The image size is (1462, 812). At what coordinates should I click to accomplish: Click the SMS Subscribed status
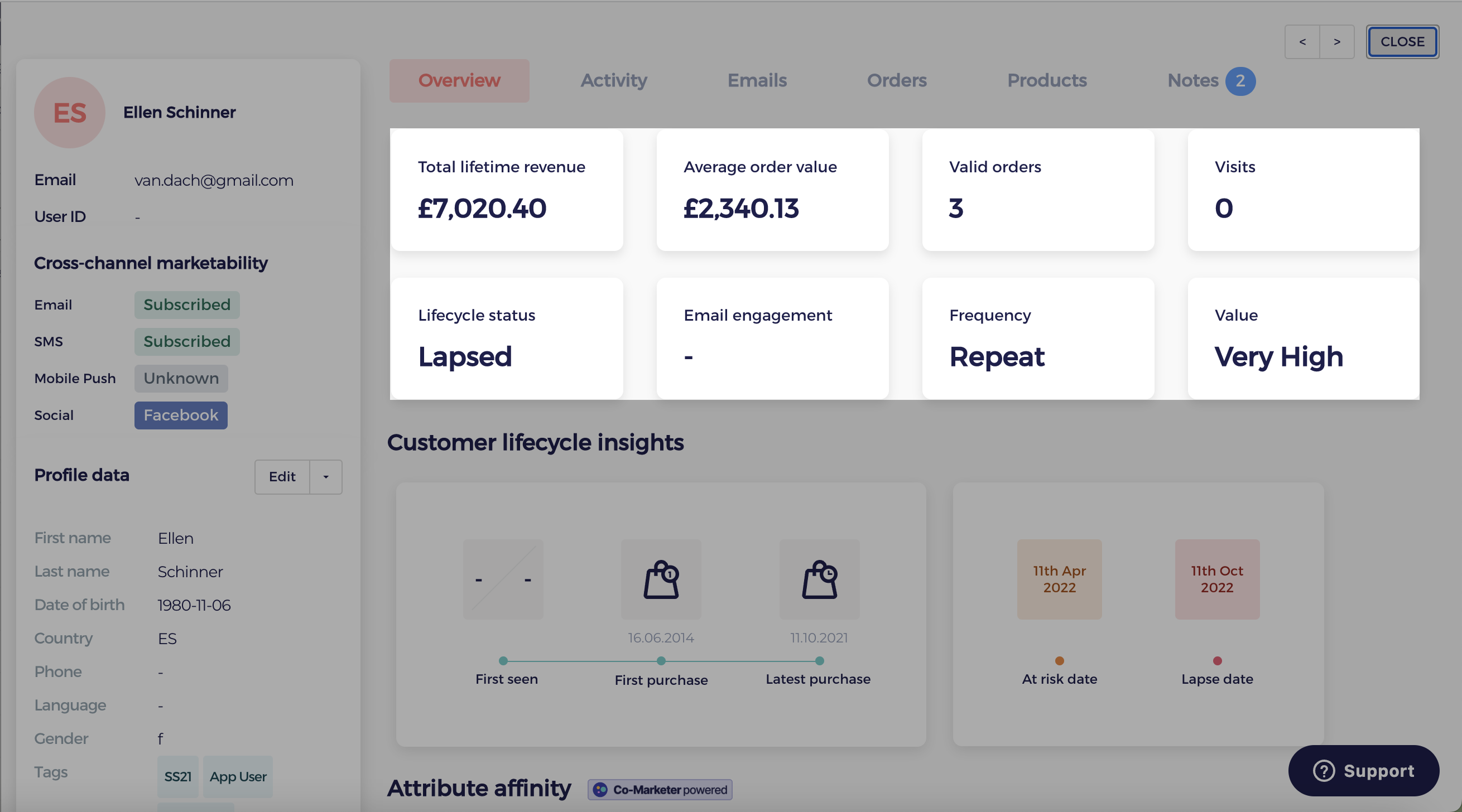pos(187,341)
